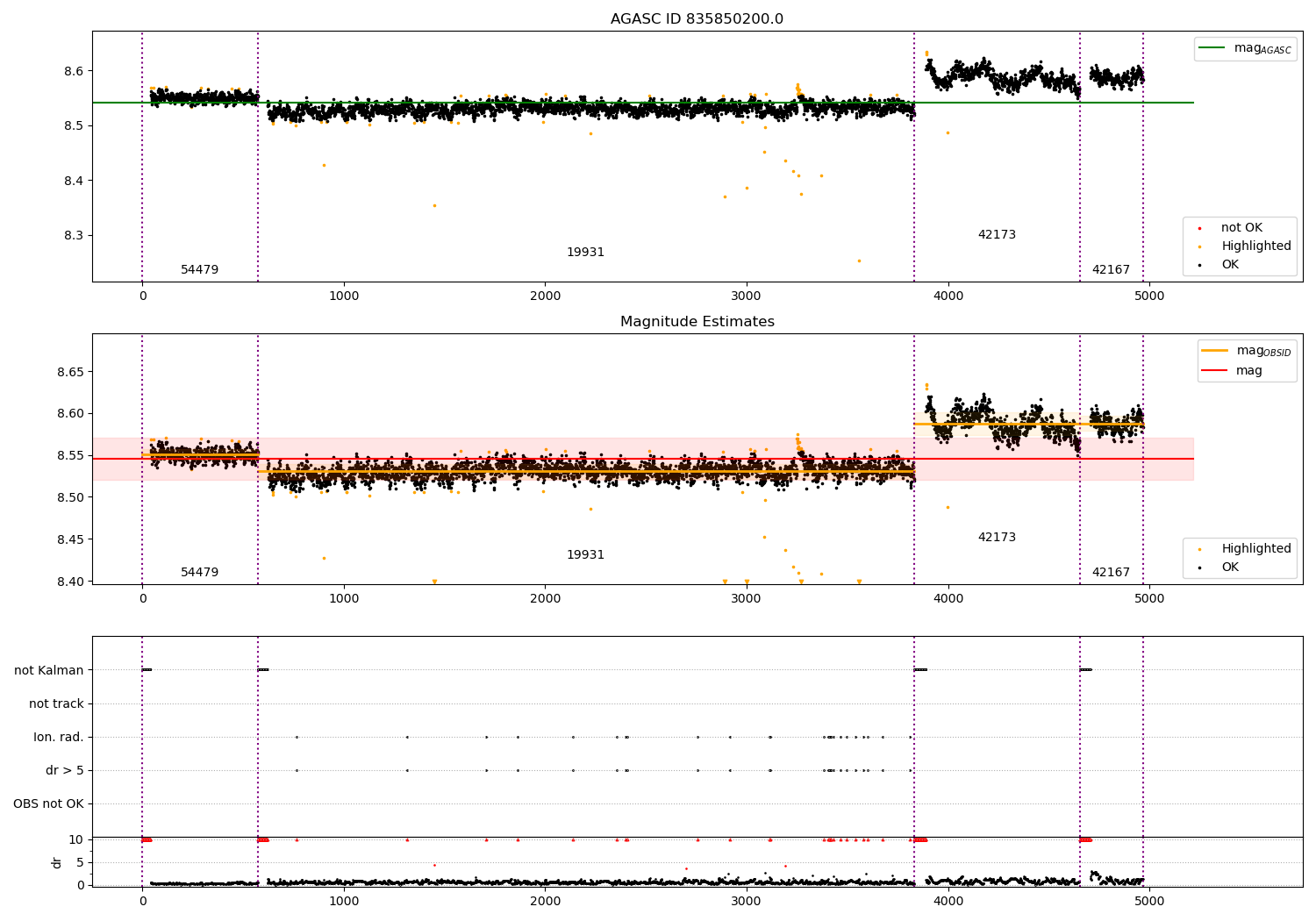The height and width of the screenshot is (921, 1316).
Task: Click the "not track" row label
Action: click(56, 704)
